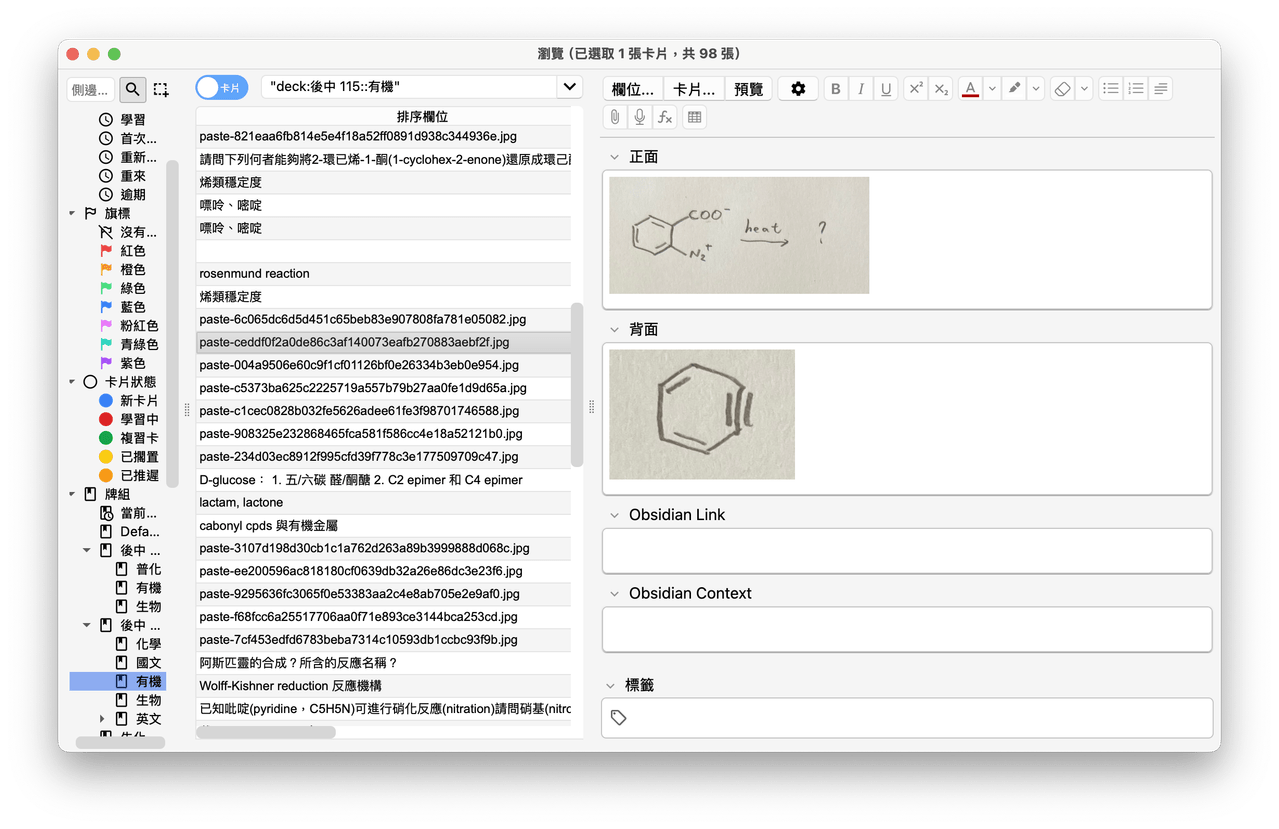Open the search query dropdown arrow
The image size is (1279, 829).
click(569, 87)
